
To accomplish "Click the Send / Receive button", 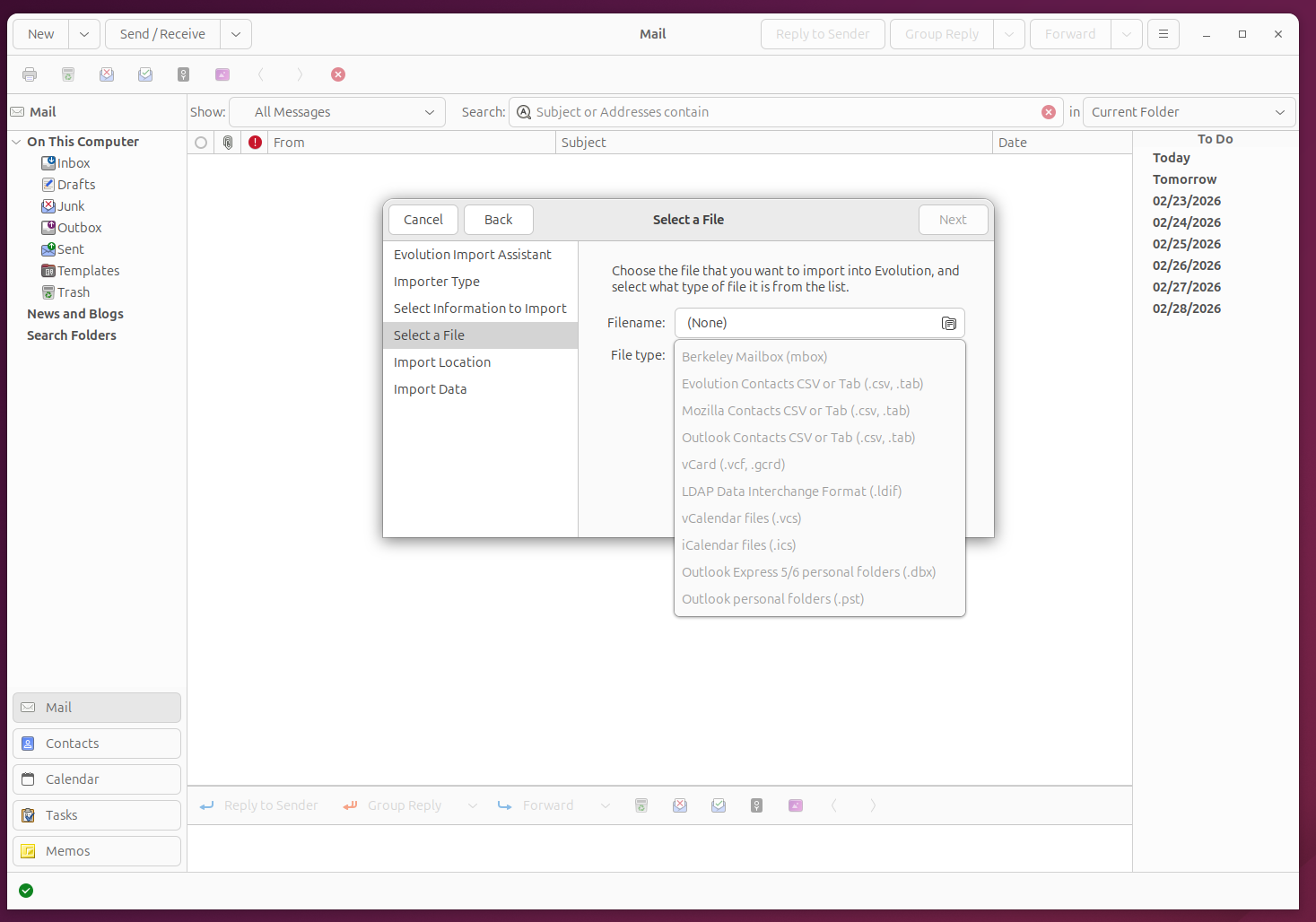I will point(162,34).
